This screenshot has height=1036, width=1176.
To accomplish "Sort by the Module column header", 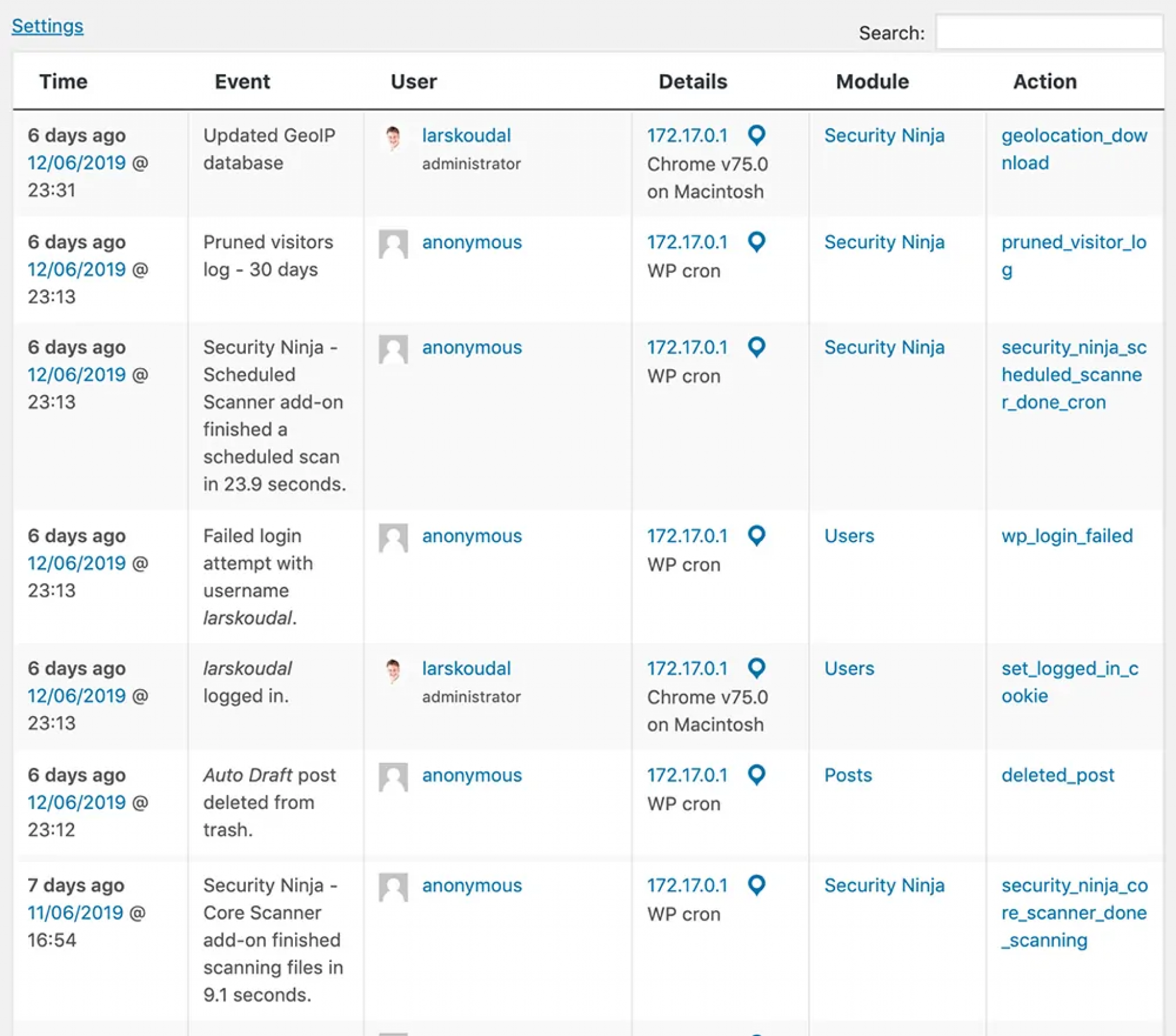I will pos(872,82).
